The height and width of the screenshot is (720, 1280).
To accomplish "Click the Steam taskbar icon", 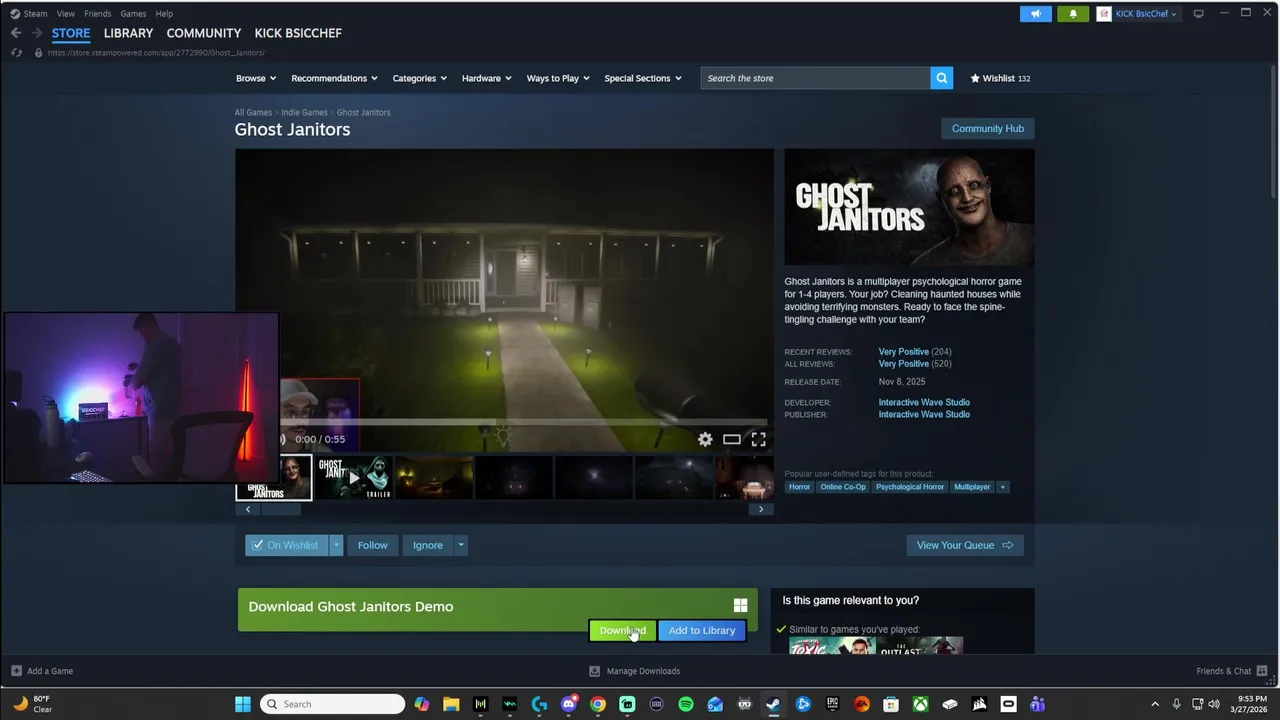I will click(x=774, y=704).
